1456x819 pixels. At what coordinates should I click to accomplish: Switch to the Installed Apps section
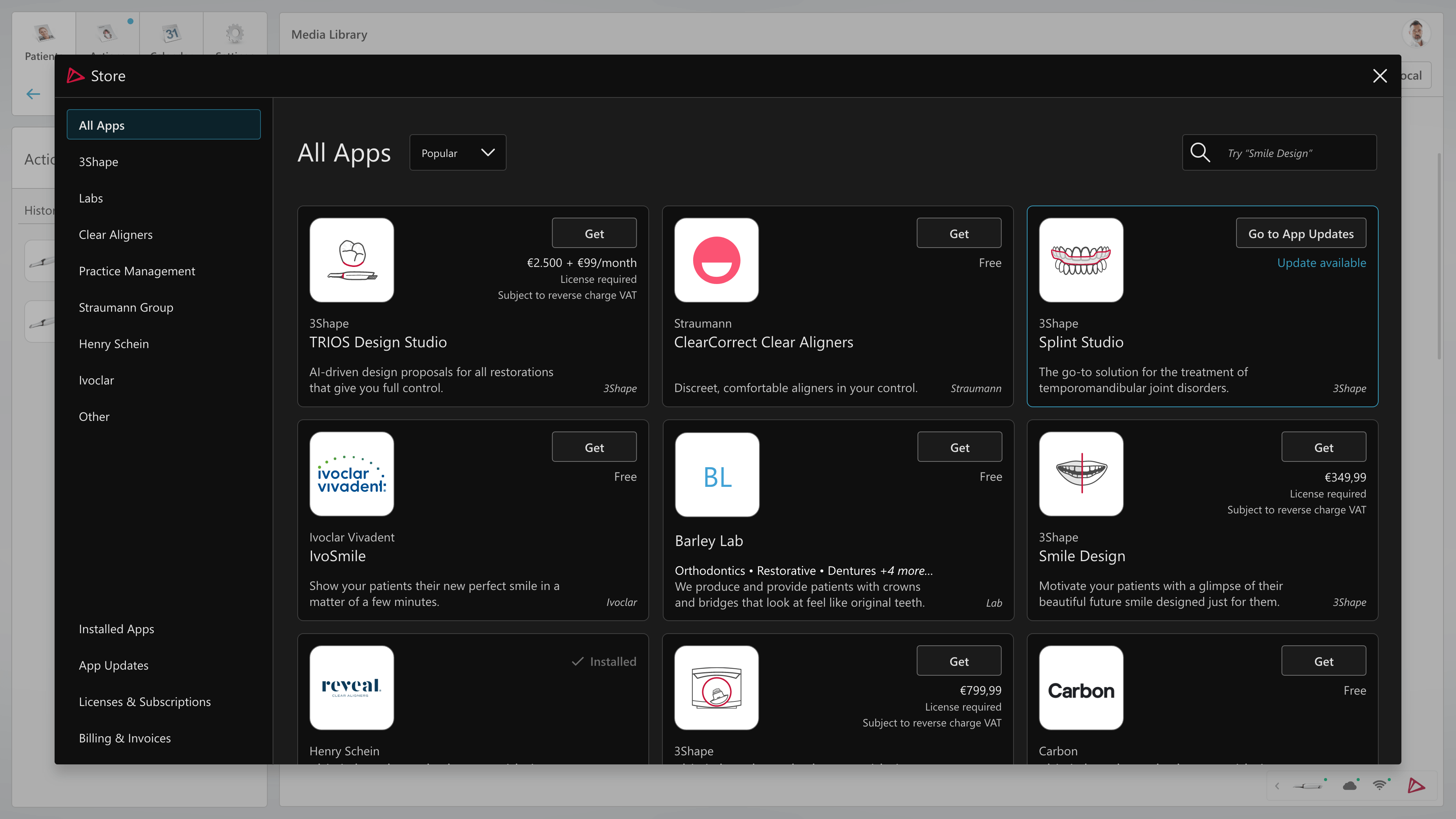pos(116,629)
